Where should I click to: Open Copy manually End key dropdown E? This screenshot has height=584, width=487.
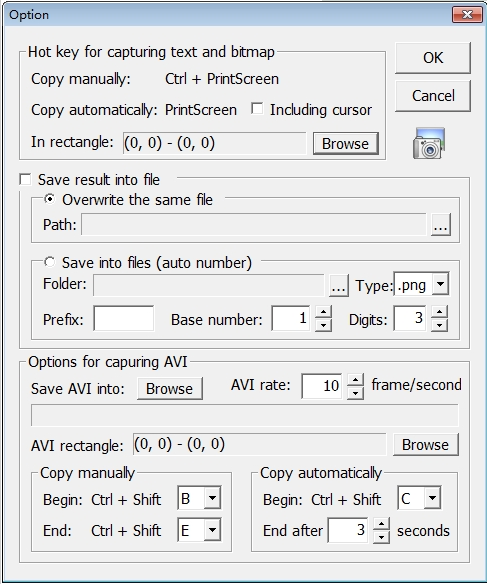pos(212,529)
